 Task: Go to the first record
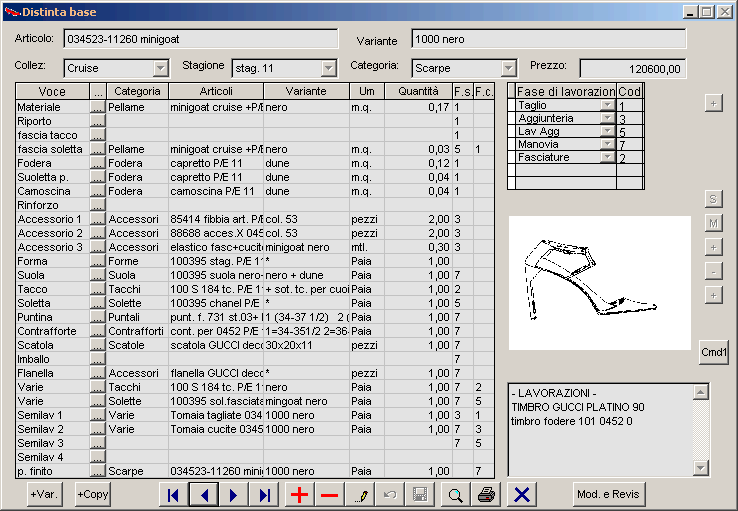point(173,495)
